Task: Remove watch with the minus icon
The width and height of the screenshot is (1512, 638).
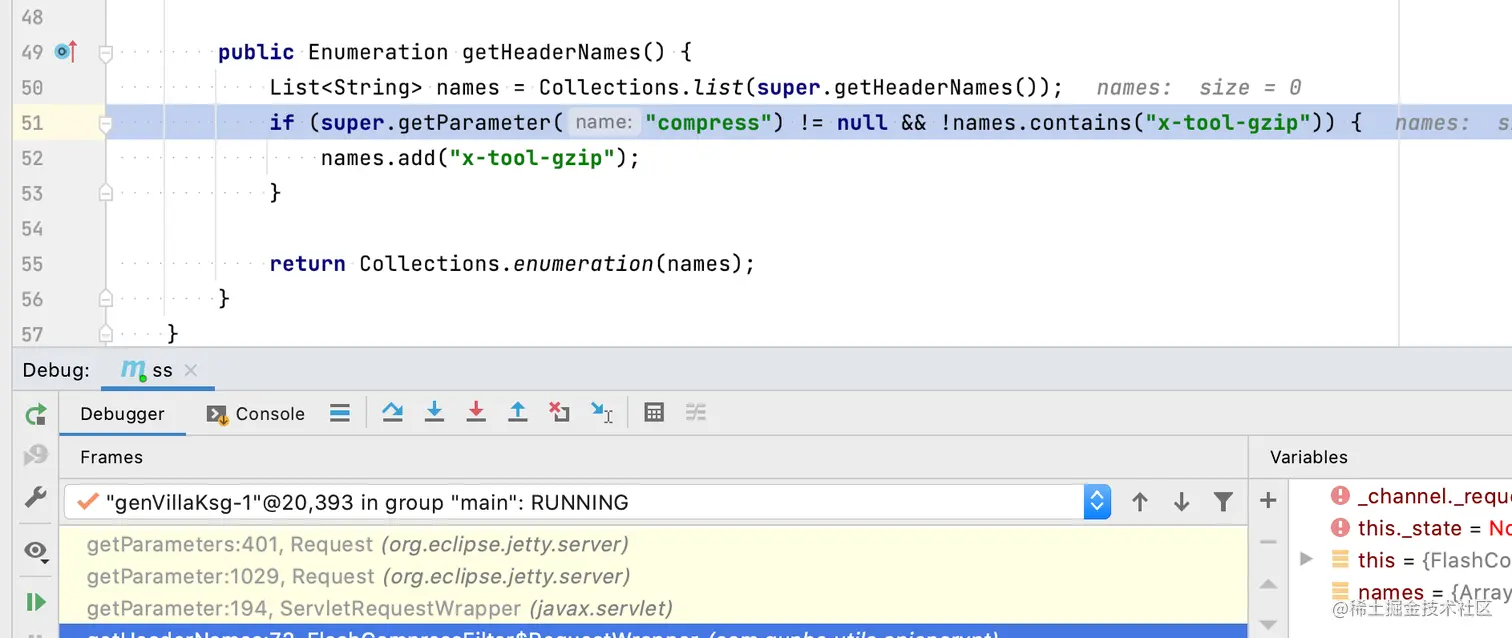Action: click(1268, 542)
